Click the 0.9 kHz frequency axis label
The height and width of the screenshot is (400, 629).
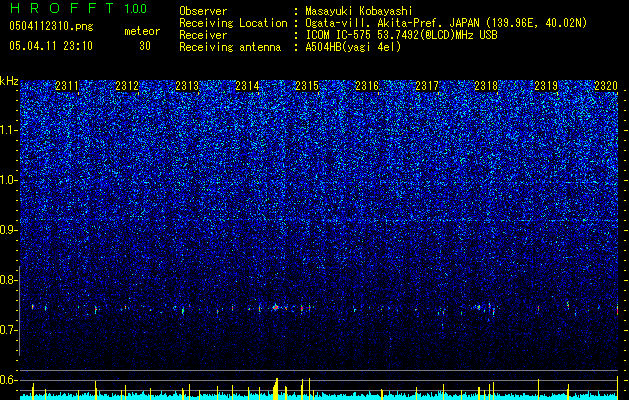point(7,230)
